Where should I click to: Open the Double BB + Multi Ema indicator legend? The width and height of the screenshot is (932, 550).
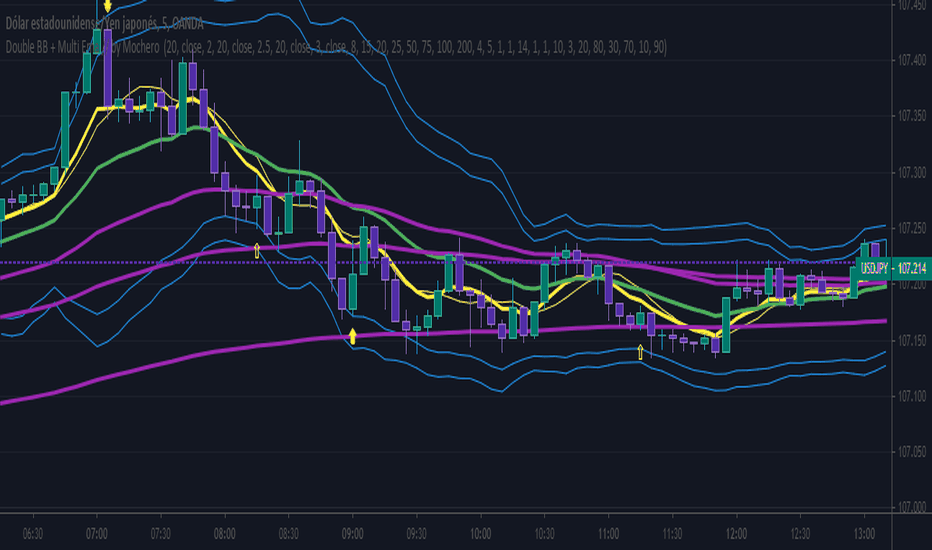[336, 47]
